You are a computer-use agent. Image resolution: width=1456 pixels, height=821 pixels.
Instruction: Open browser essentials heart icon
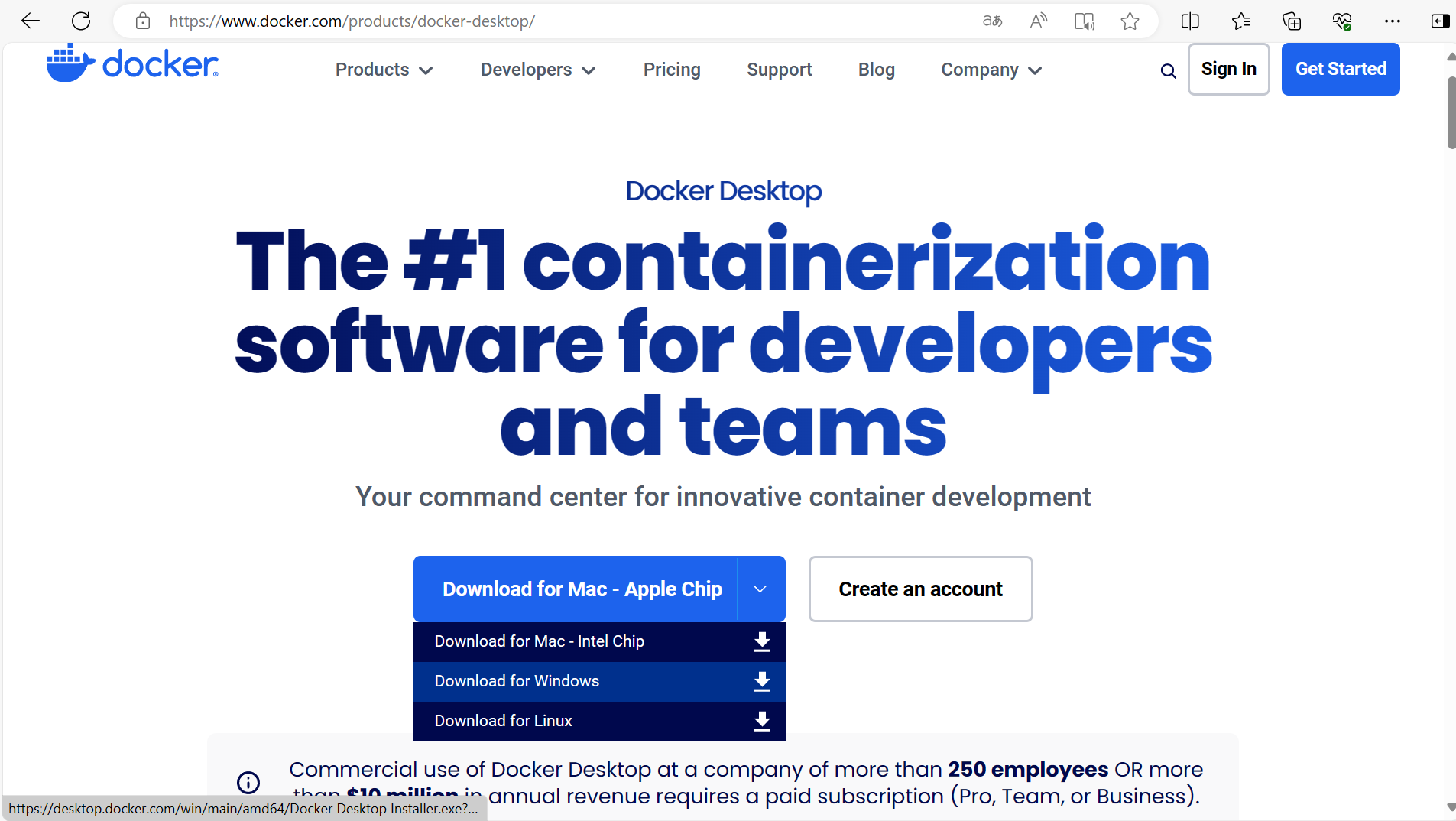[x=1342, y=21]
